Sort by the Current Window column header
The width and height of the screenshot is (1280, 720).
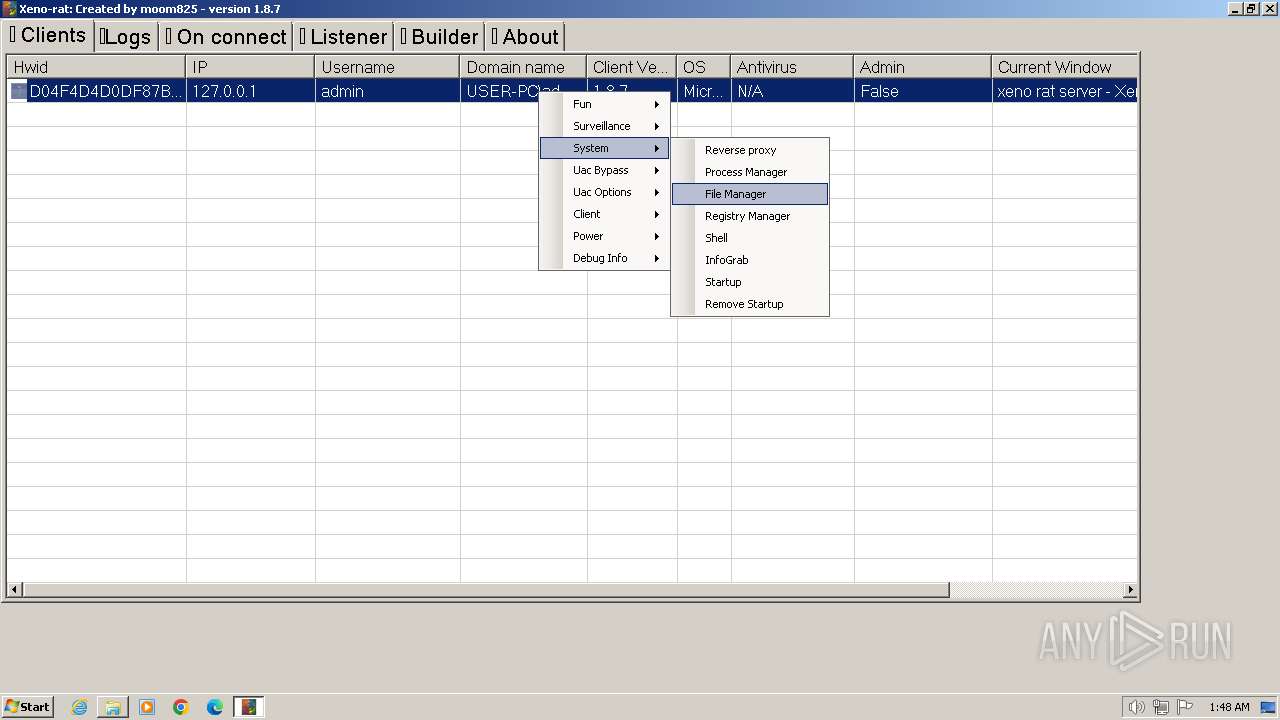point(1065,67)
